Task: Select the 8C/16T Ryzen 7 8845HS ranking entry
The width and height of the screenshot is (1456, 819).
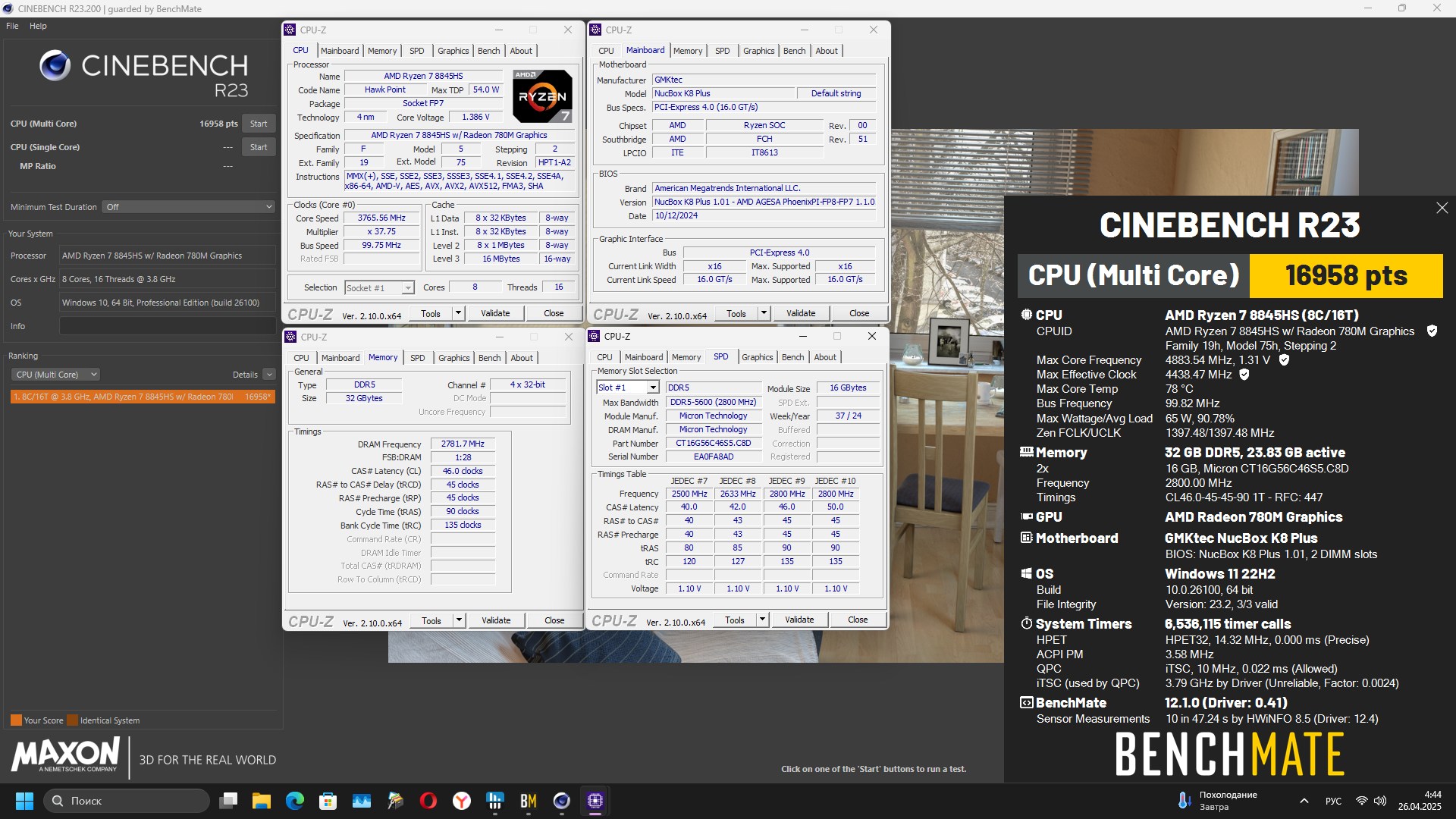Action: [143, 397]
